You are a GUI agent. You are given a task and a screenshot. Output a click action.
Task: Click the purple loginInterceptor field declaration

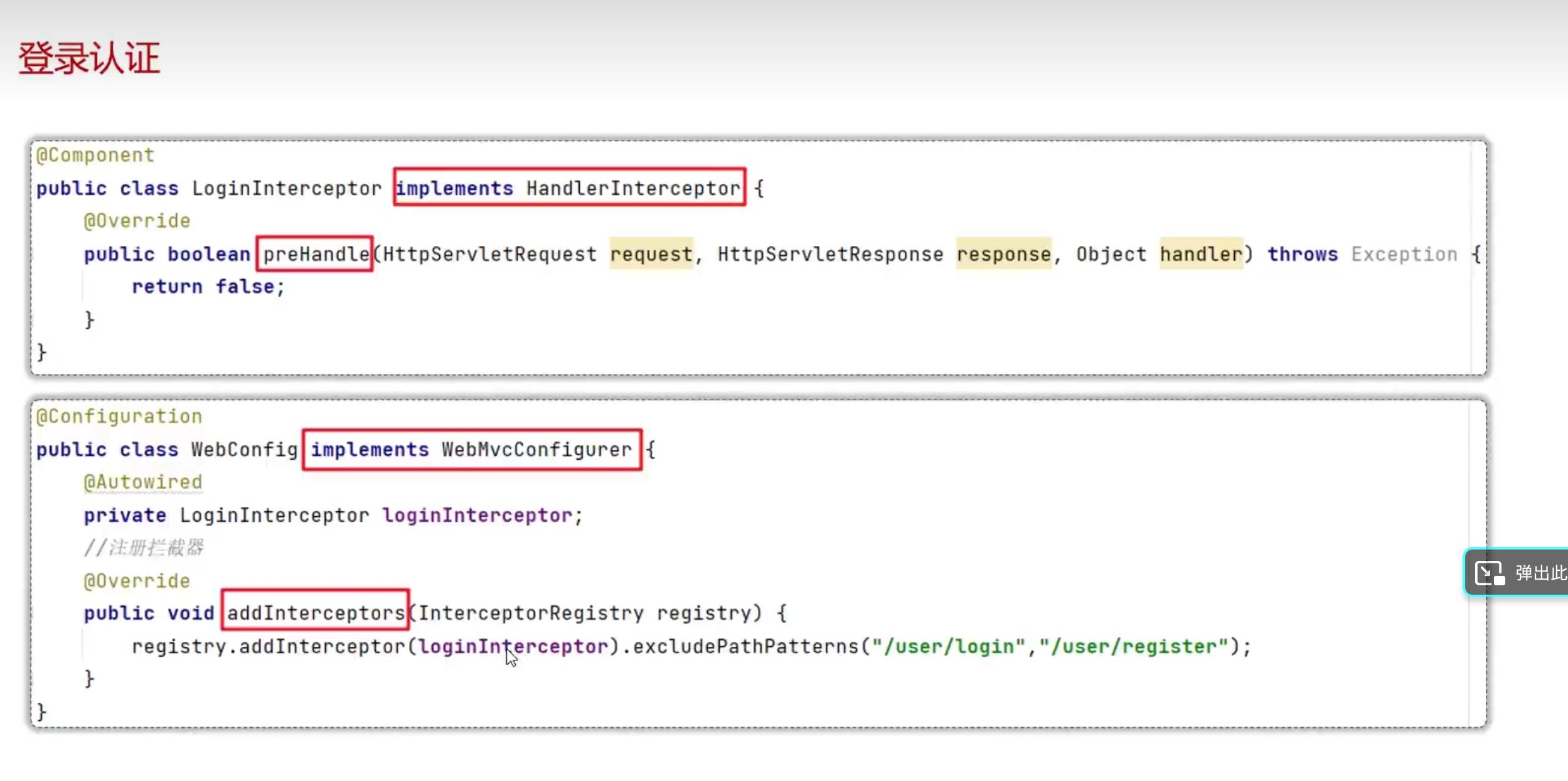pos(477,516)
